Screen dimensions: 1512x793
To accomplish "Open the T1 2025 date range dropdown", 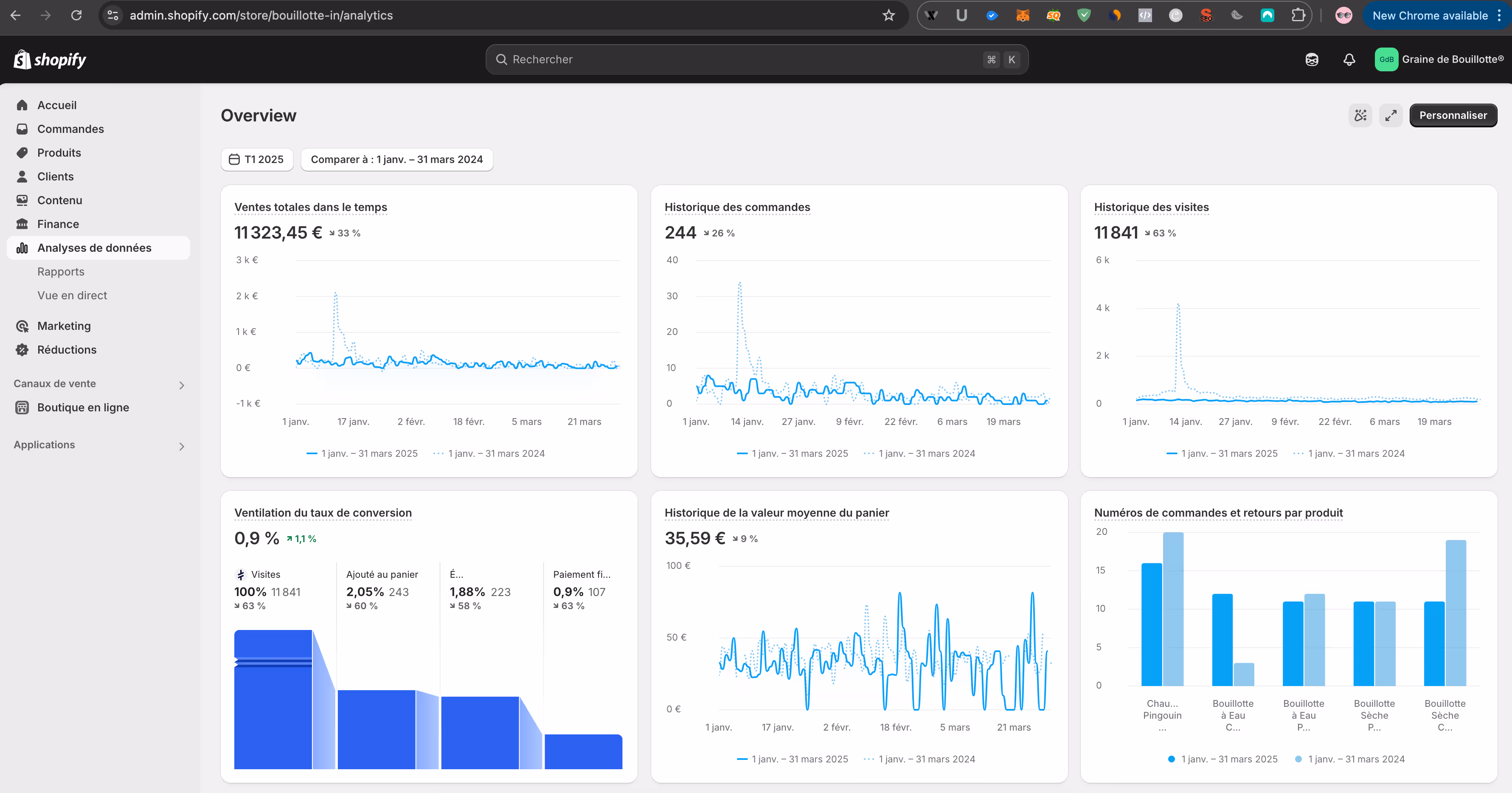I will pyautogui.click(x=256, y=160).
